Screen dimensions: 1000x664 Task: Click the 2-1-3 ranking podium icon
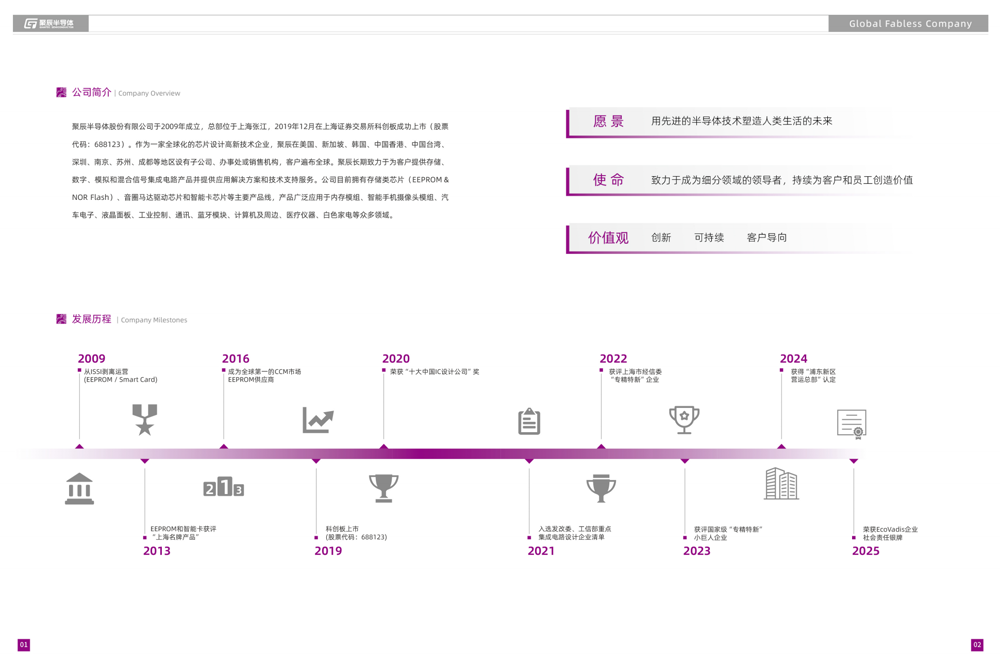(x=224, y=487)
